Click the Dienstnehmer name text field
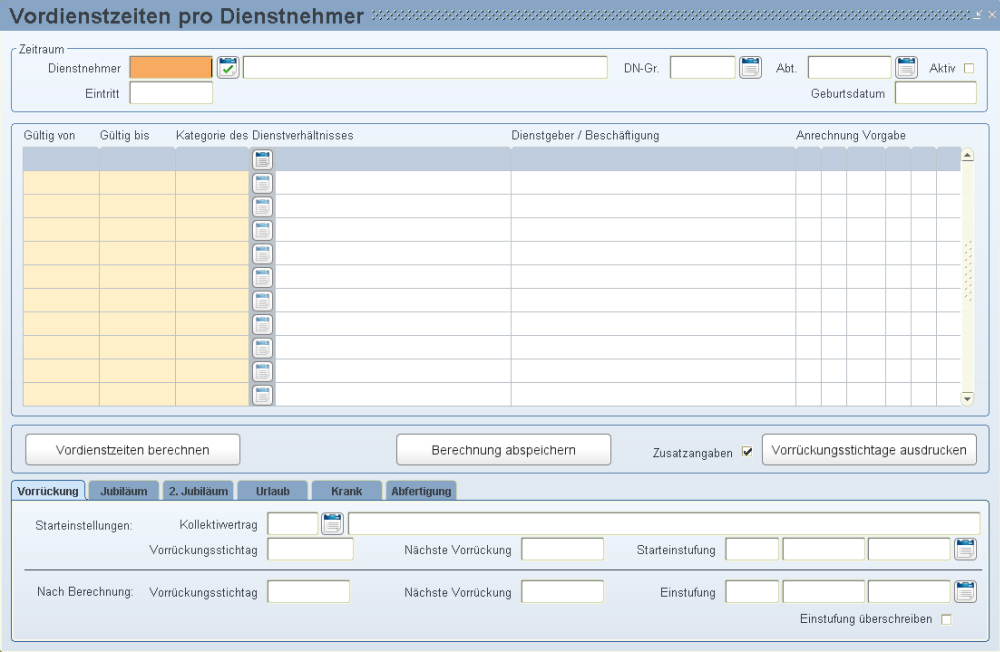This screenshot has height=652, width=1000. click(425, 68)
